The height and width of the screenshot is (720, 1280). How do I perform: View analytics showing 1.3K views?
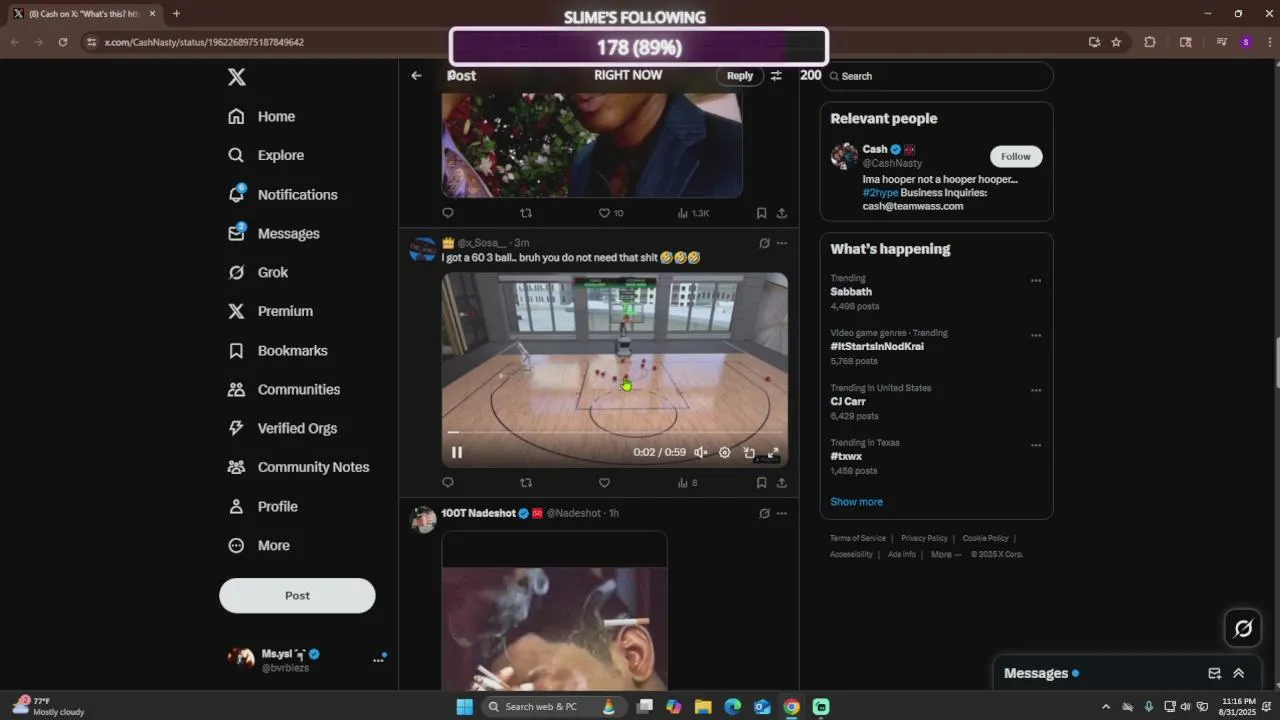click(x=693, y=213)
